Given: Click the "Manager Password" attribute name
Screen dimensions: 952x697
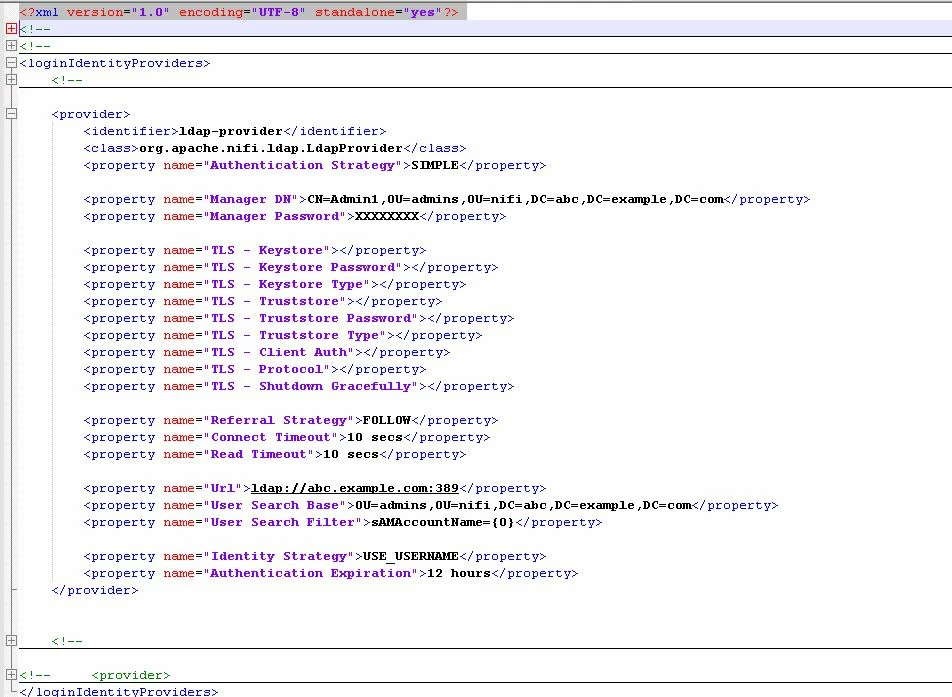Looking at the screenshot, I should click(274, 216).
